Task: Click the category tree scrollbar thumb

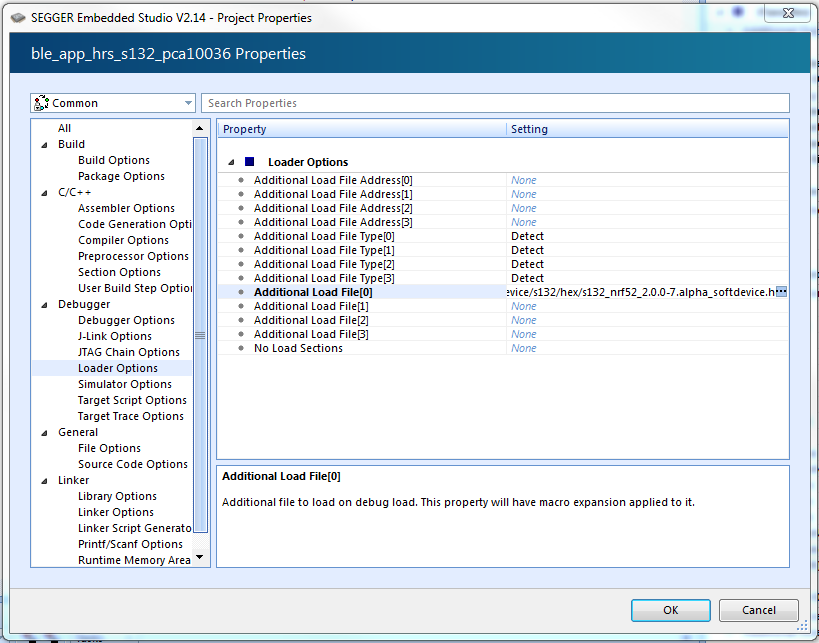Action: click(x=201, y=335)
